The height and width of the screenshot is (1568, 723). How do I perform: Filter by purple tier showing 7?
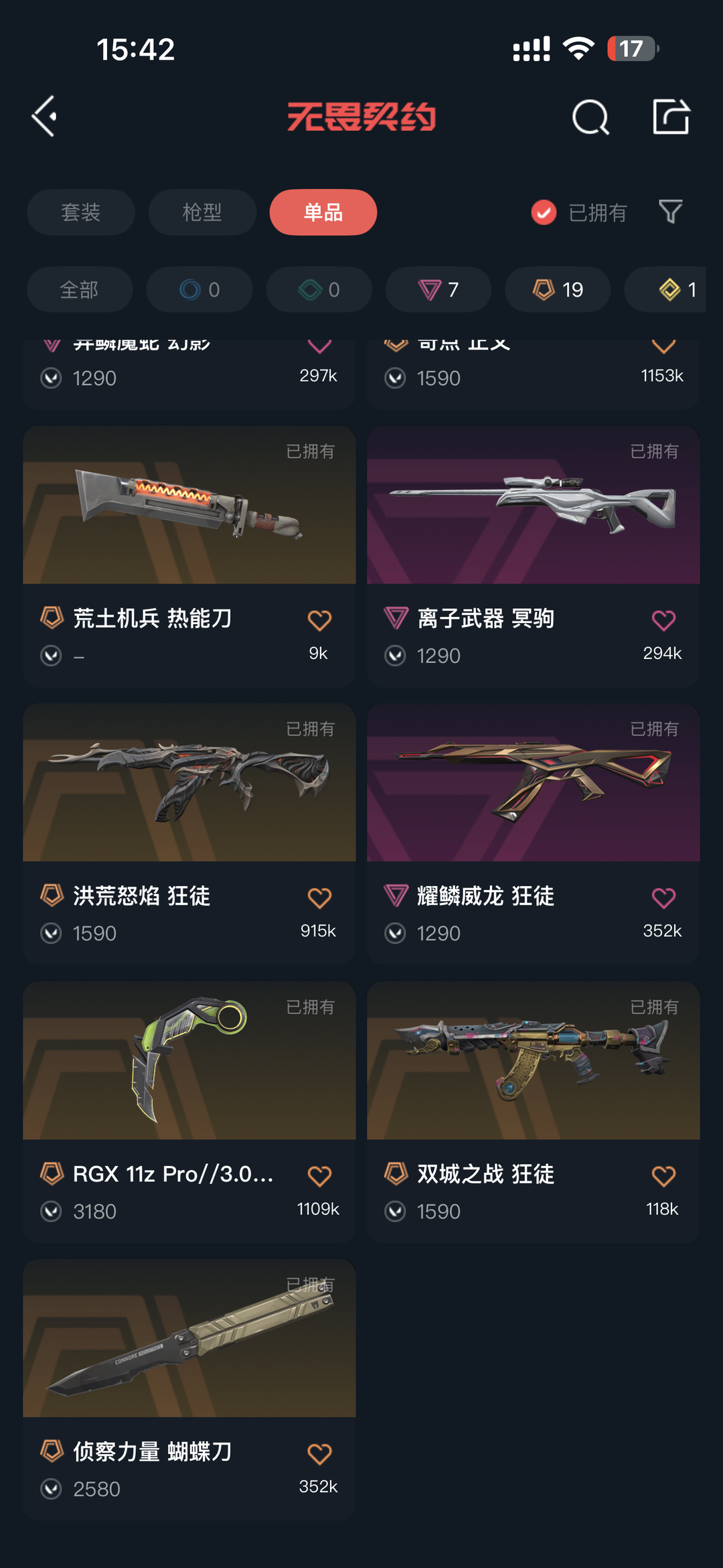[438, 289]
